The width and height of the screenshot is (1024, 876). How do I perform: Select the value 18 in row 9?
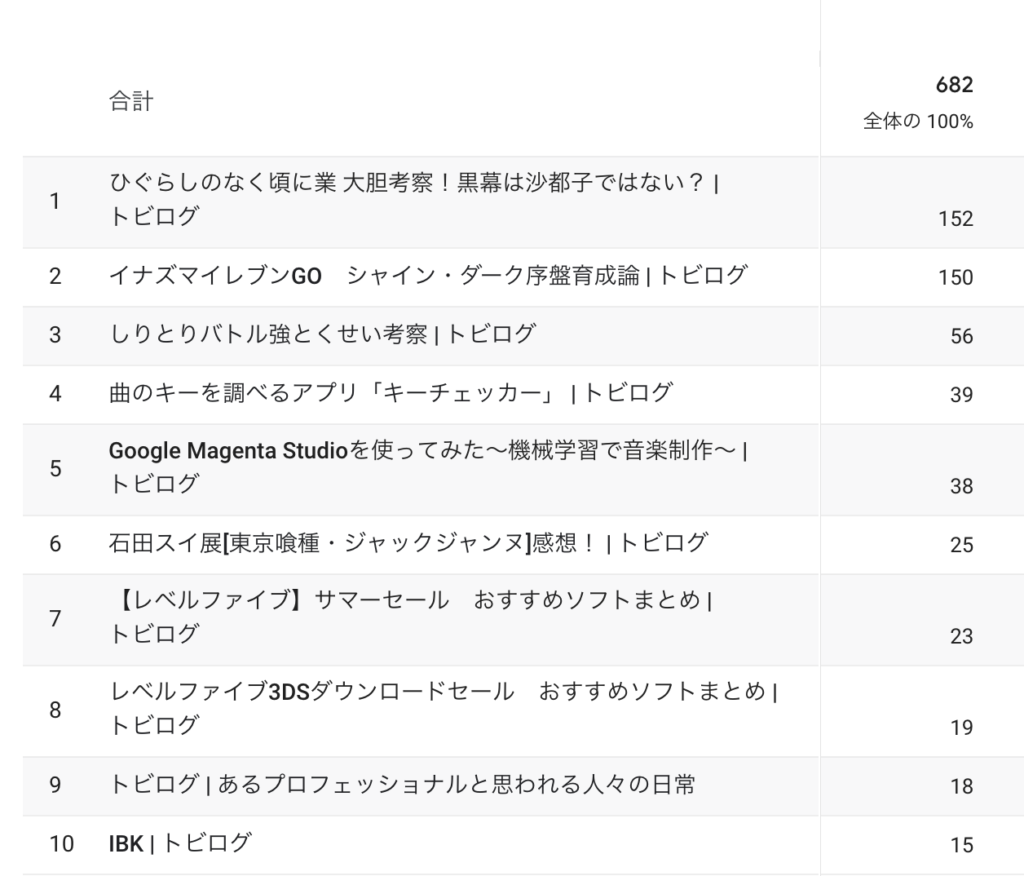click(961, 787)
